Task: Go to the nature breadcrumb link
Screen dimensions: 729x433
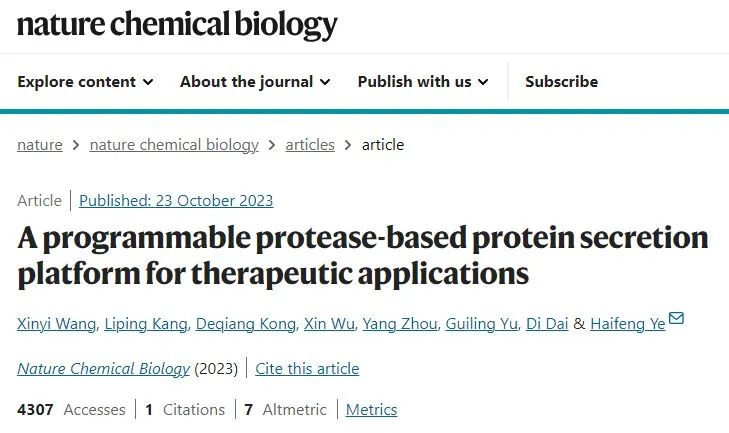Action: [x=40, y=145]
